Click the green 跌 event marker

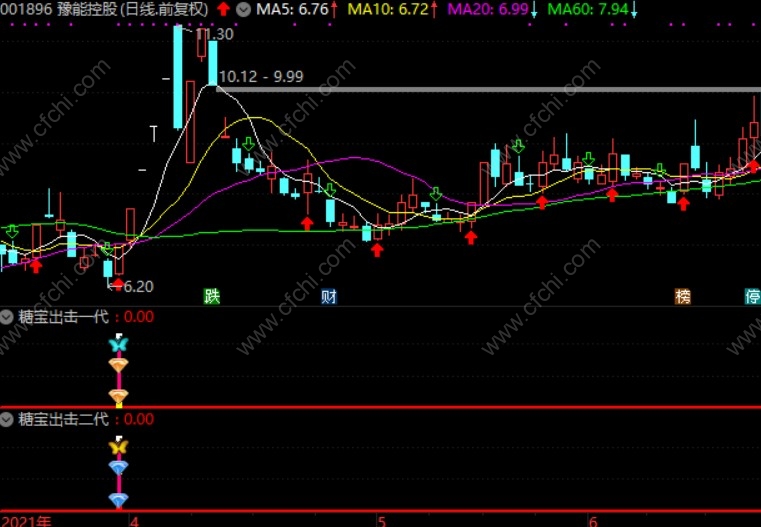click(212, 296)
